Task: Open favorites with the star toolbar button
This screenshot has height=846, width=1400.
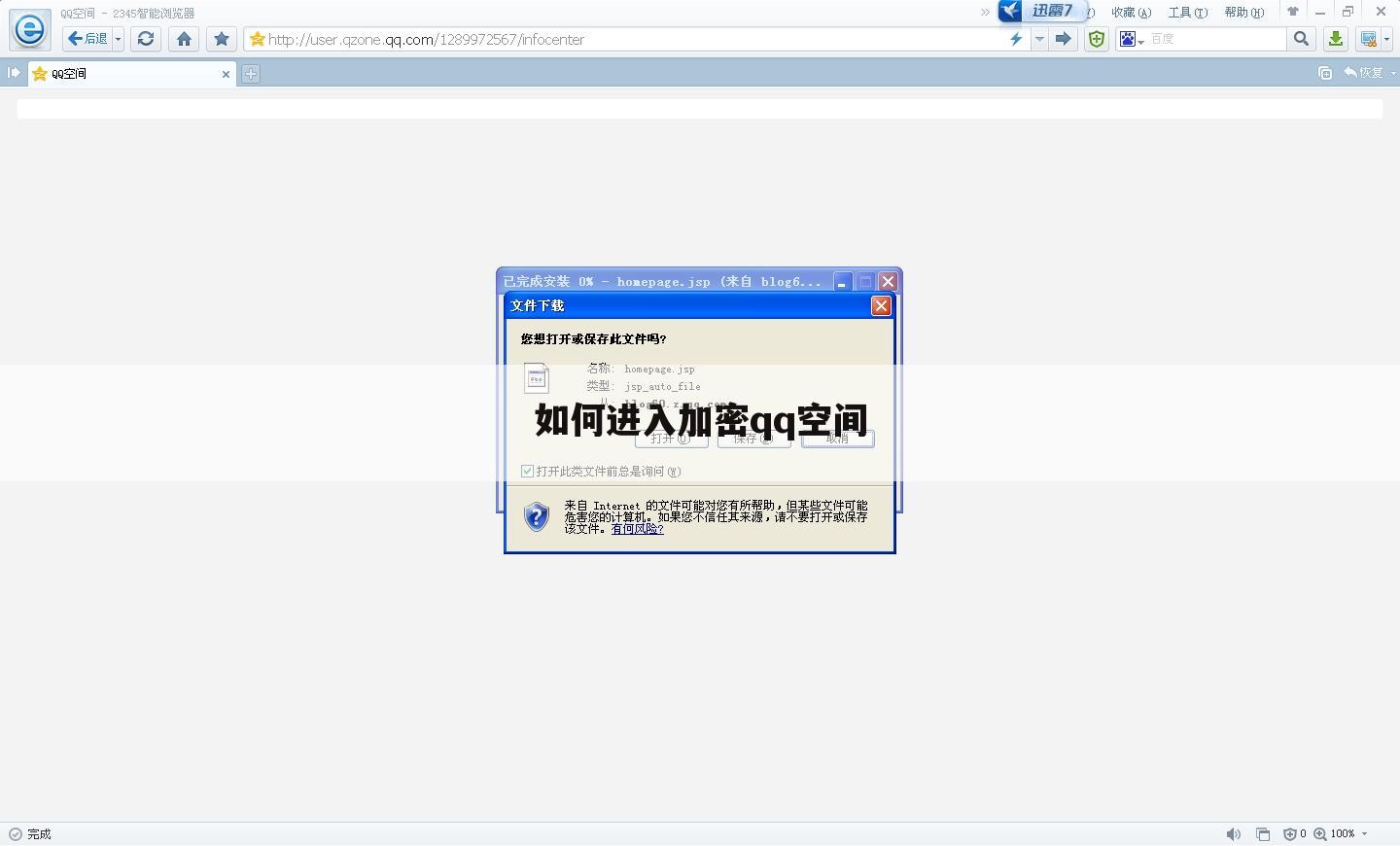Action: [222, 39]
